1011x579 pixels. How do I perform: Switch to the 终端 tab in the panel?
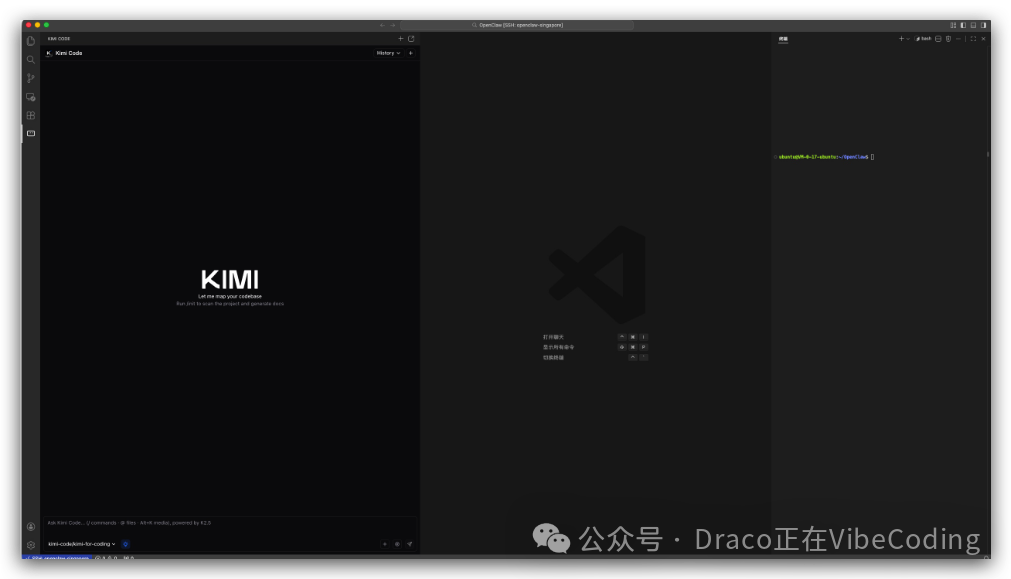pyautogui.click(x=782, y=39)
